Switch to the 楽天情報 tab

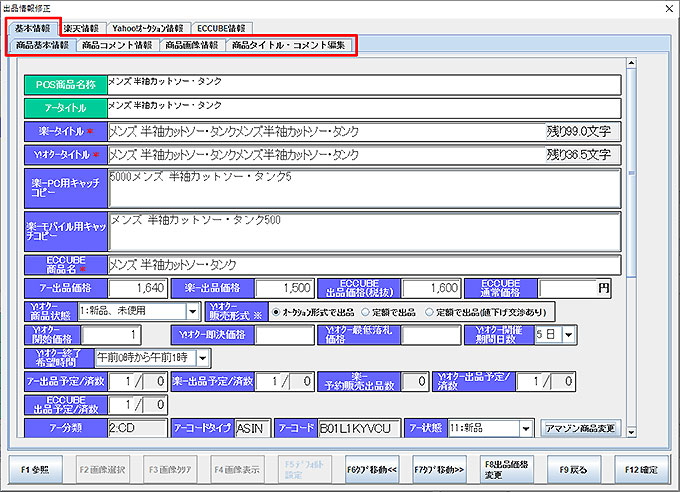click(83, 28)
